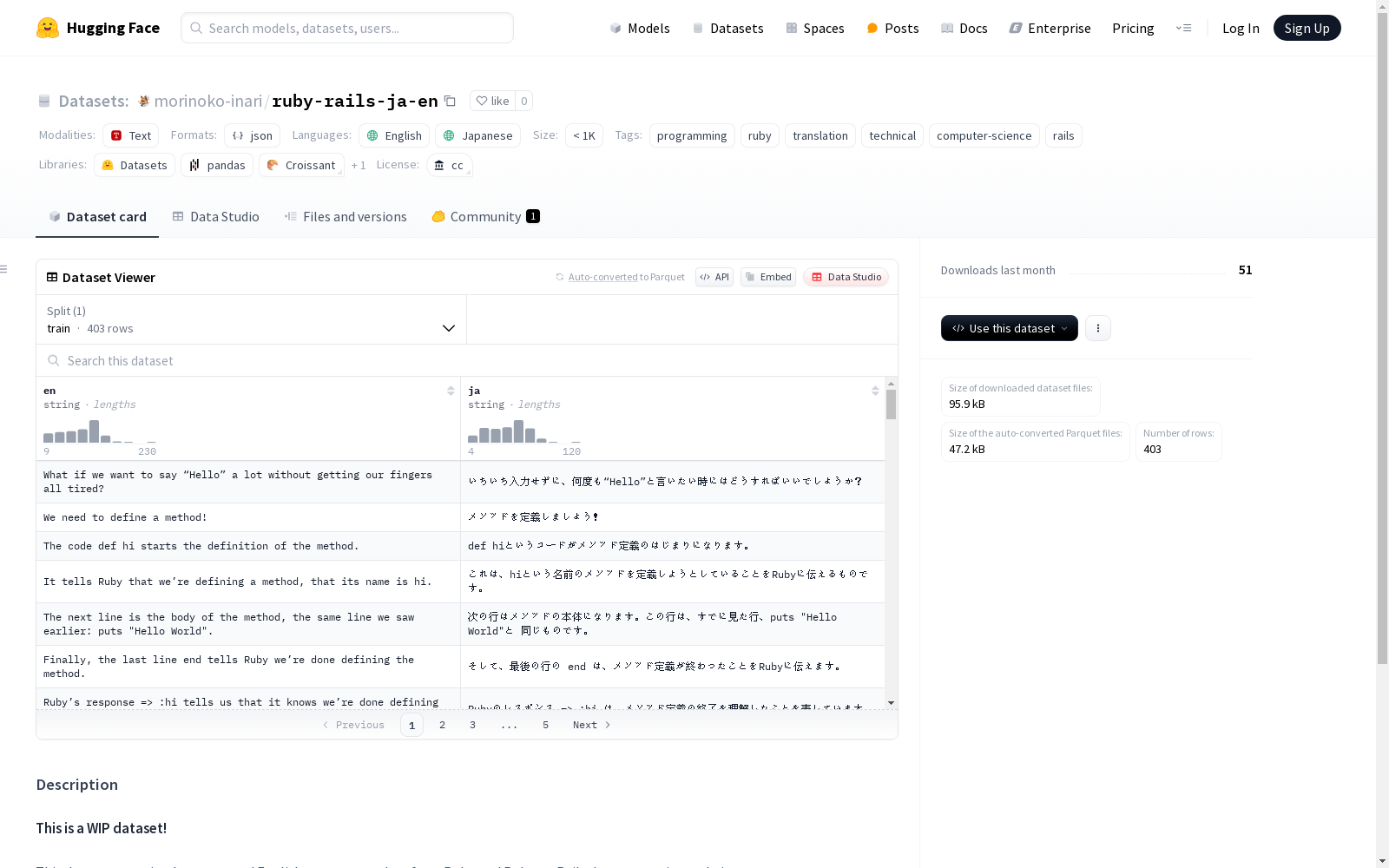Click the page vertical scrollbar
Screen dimensions: 1389x868
click(1382, 339)
